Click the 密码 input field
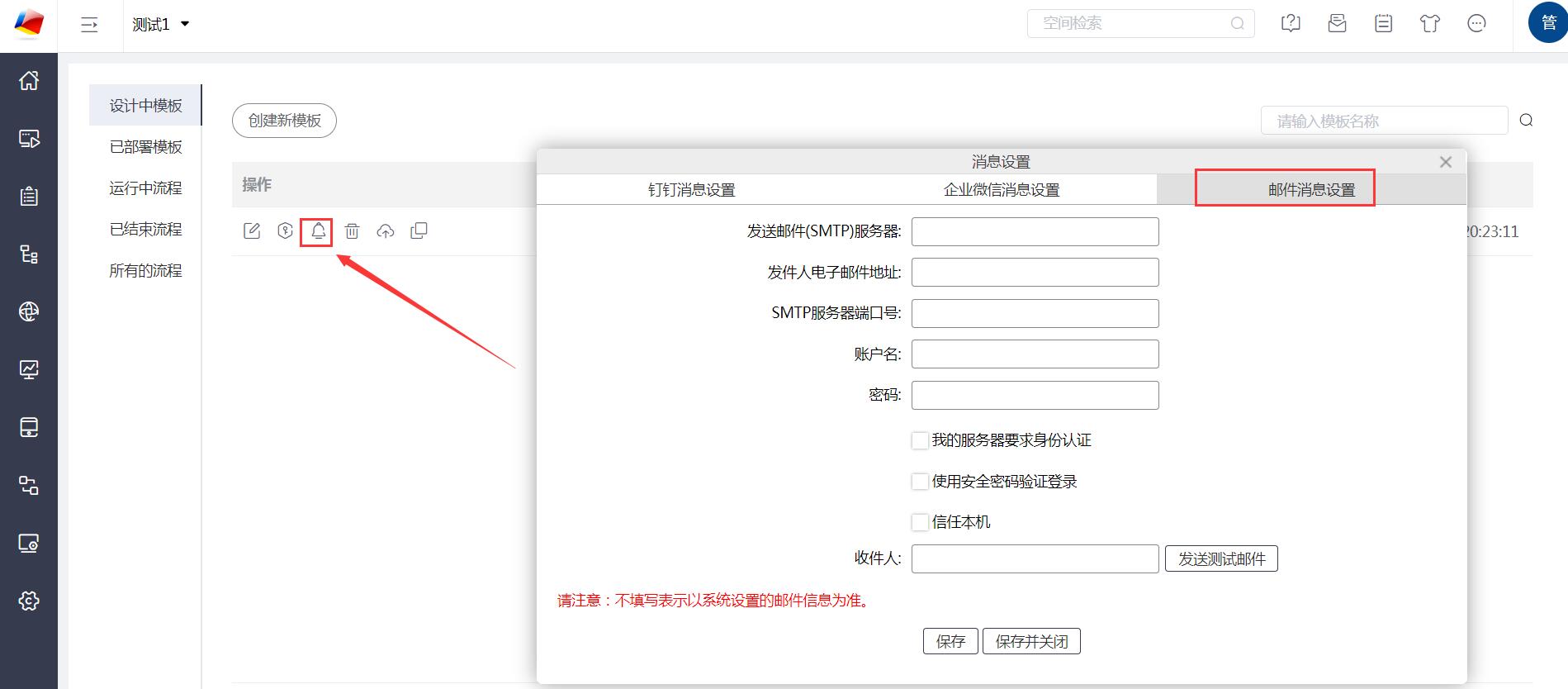This screenshot has width=1568, height=689. [1035, 395]
